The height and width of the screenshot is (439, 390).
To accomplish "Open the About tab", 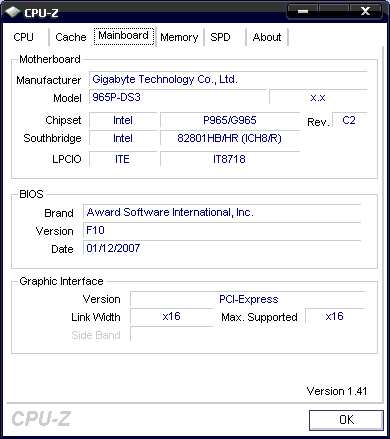I will pyautogui.click(x=267, y=37).
